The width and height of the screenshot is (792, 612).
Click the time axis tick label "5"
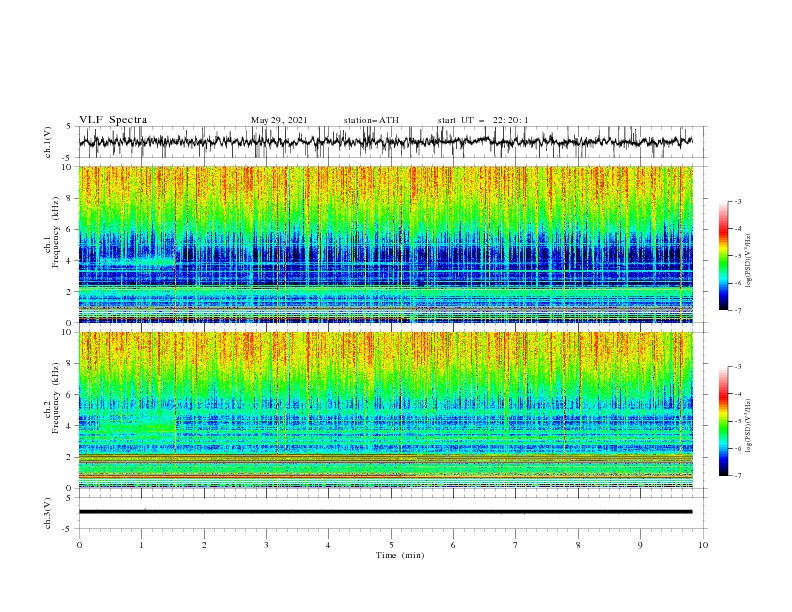click(x=391, y=545)
